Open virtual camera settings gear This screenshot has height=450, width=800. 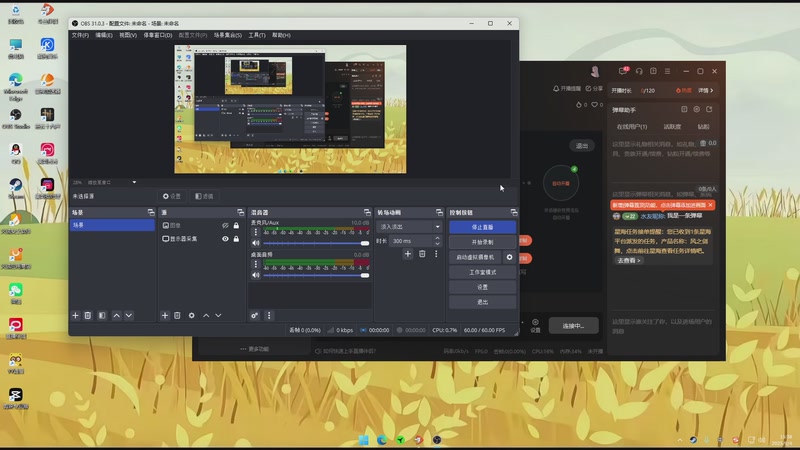(509, 257)
